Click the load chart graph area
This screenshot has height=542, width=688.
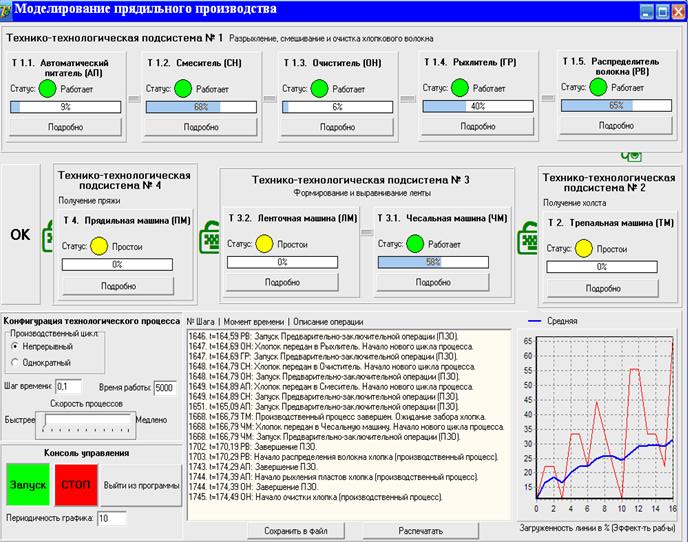604,417
